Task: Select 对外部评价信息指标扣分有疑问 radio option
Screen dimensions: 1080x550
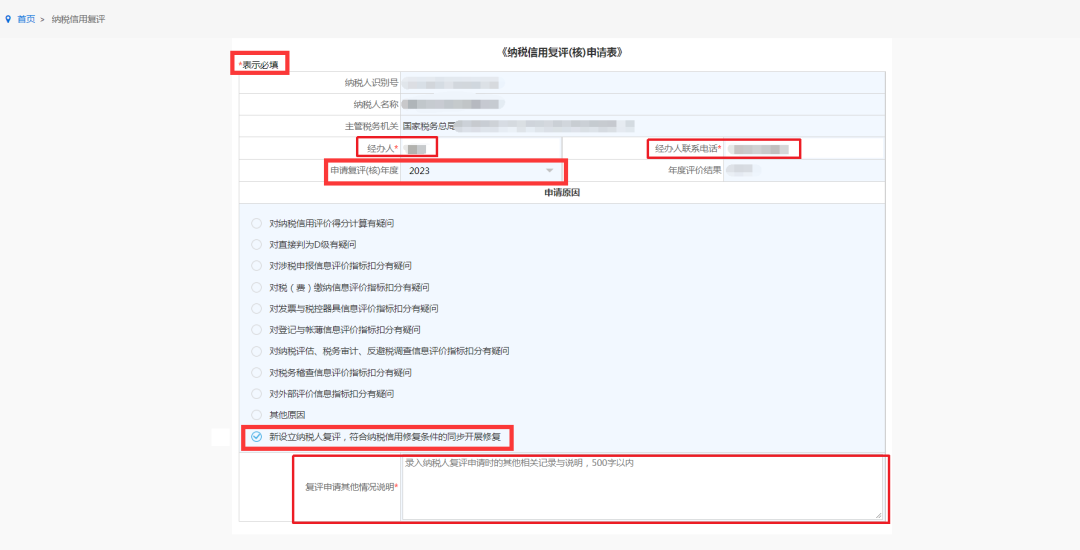Action: pyautogui.click(x=256, y=394)
